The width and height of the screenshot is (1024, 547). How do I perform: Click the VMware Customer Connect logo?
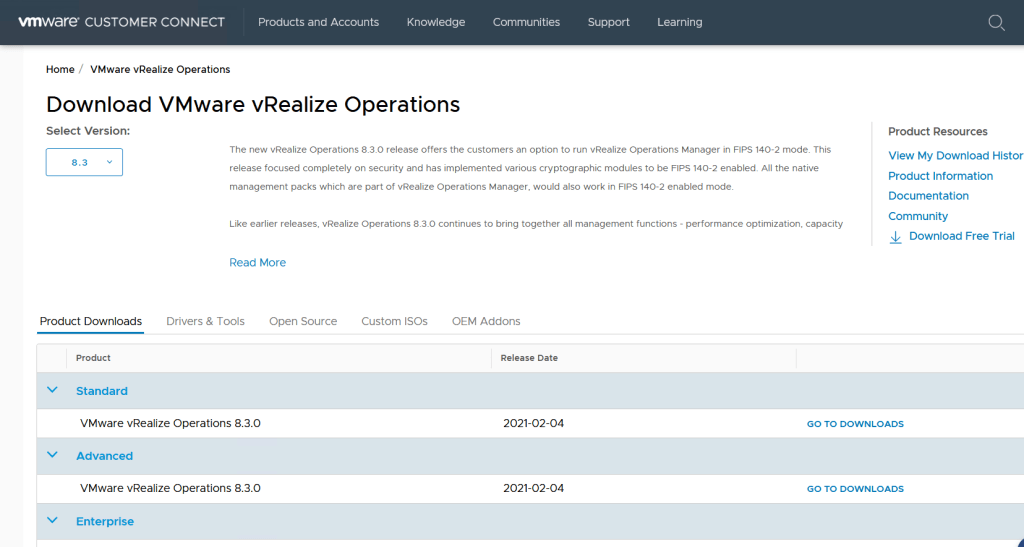point(121,22)
